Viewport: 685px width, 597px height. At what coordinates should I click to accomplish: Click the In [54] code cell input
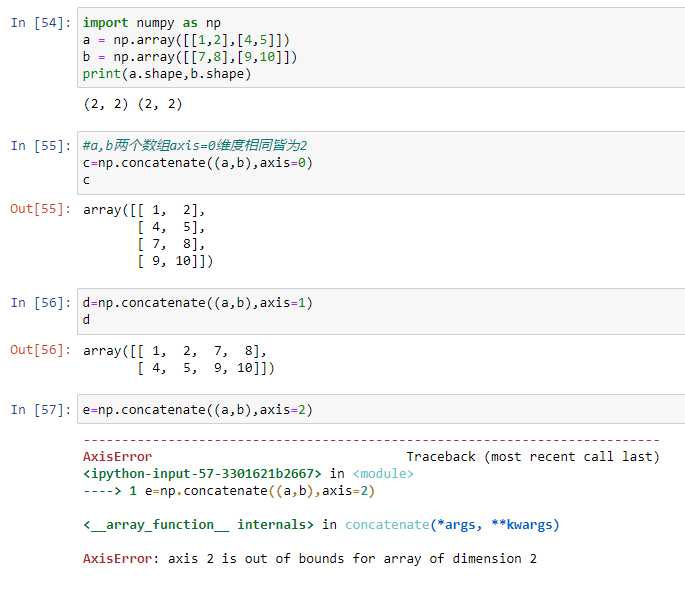coord(381,48)
